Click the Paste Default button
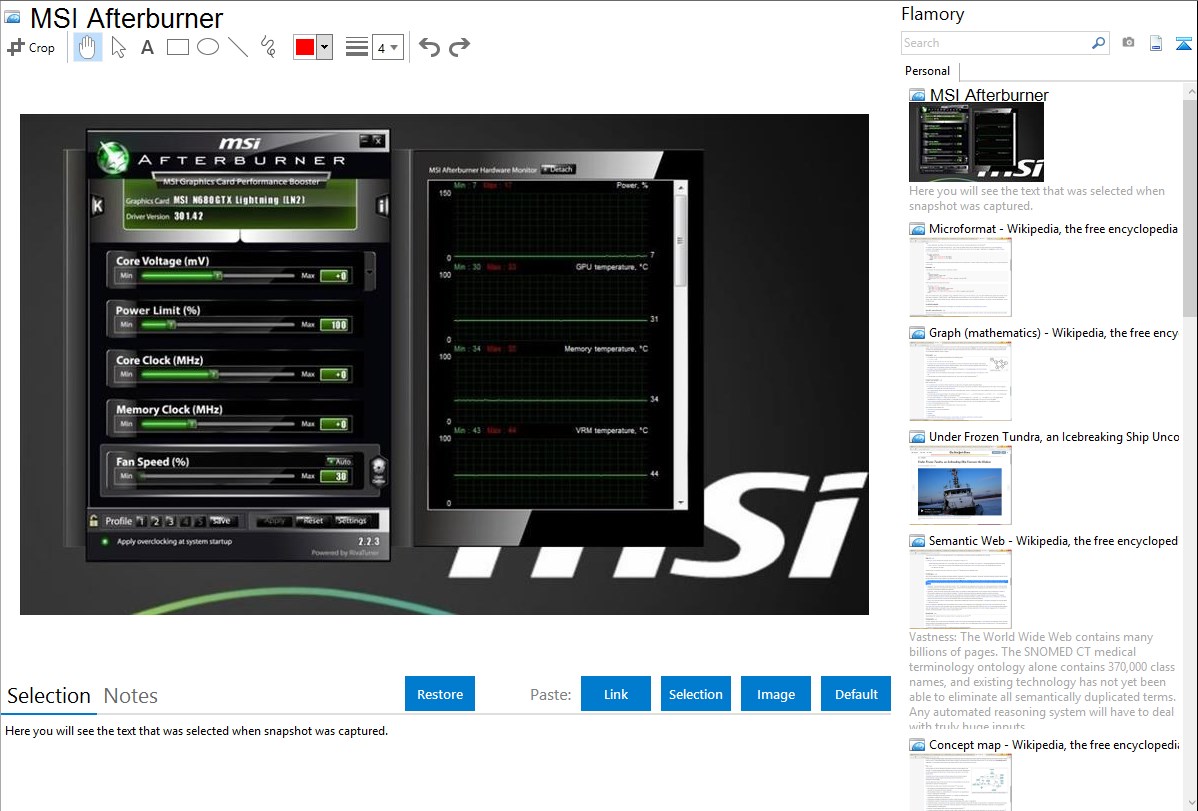 [856, 694]
